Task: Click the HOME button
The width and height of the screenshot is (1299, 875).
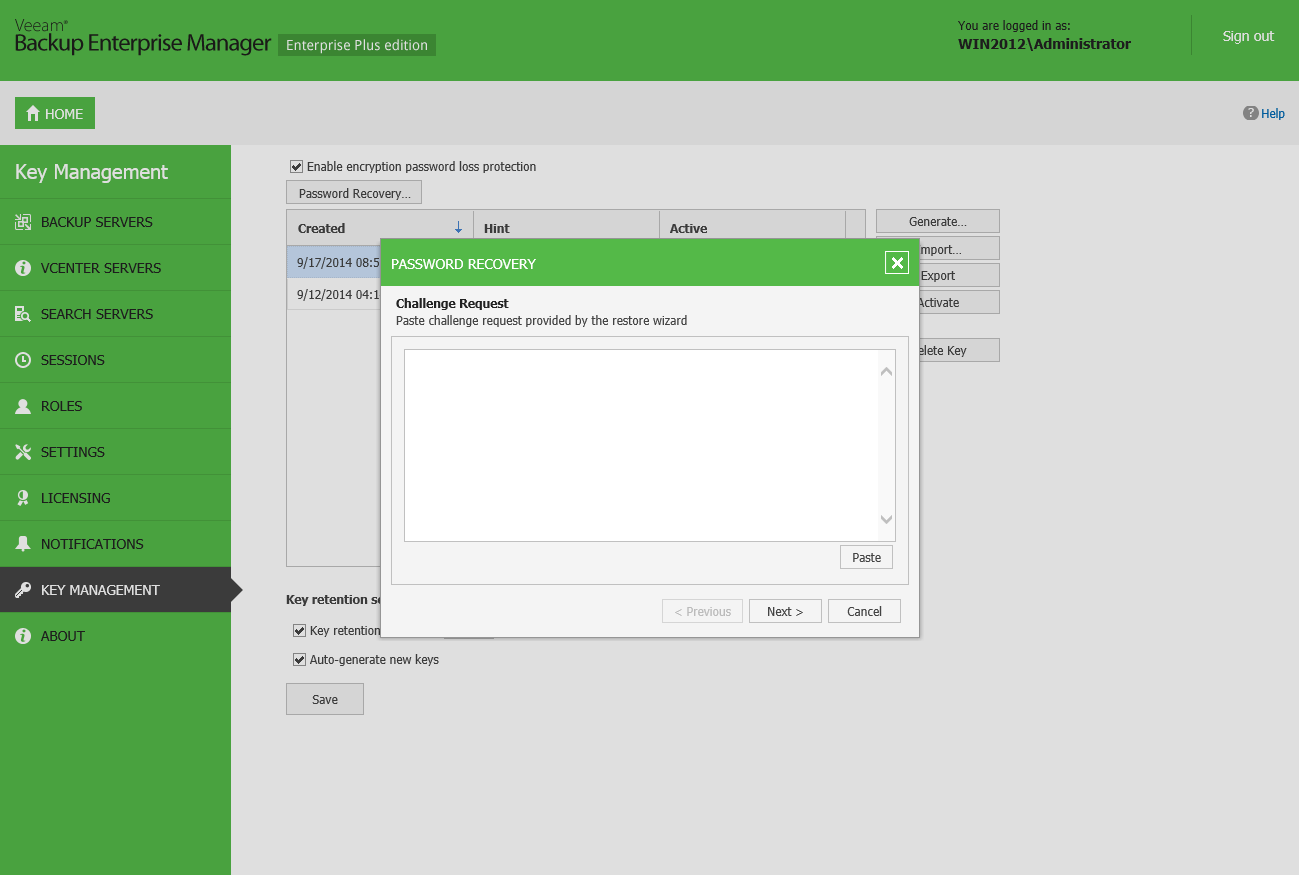Action: (x=55, y=113)
